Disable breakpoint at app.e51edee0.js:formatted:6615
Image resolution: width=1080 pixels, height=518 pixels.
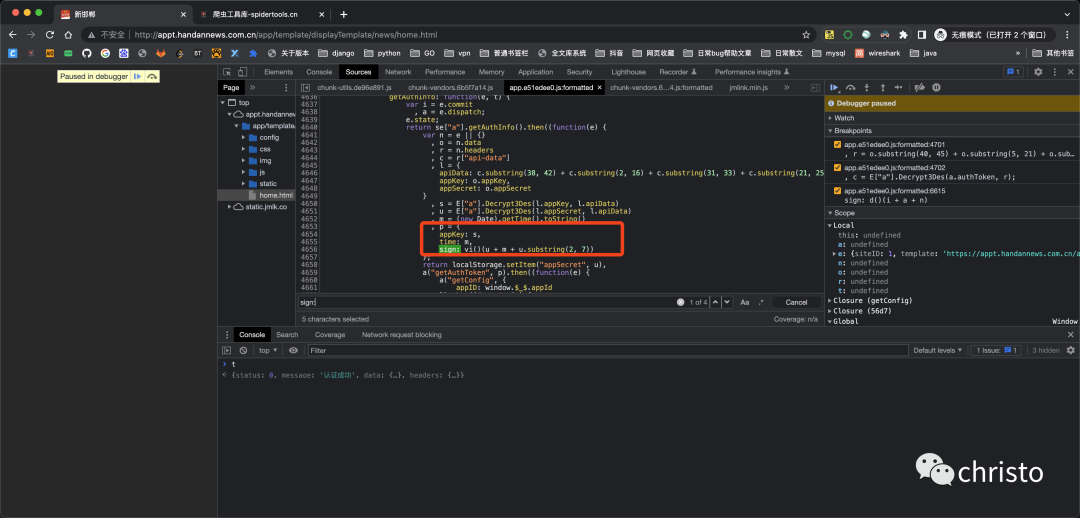click(837, 191)
